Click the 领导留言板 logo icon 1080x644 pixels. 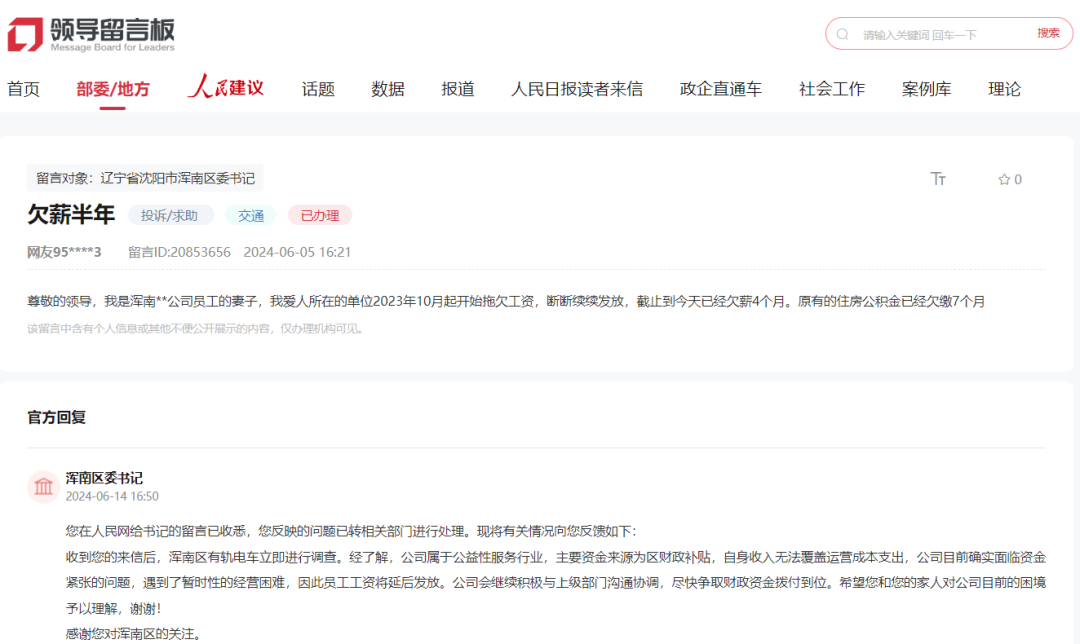pyautogui.click(x=25, y=34)
